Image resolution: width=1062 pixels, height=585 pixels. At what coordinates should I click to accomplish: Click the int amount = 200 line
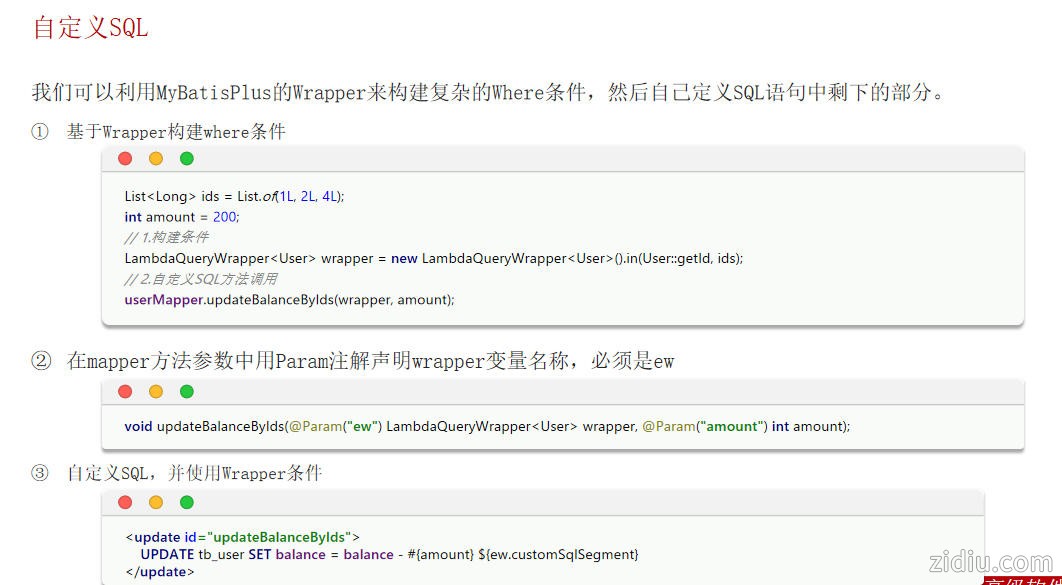[182, 217]
